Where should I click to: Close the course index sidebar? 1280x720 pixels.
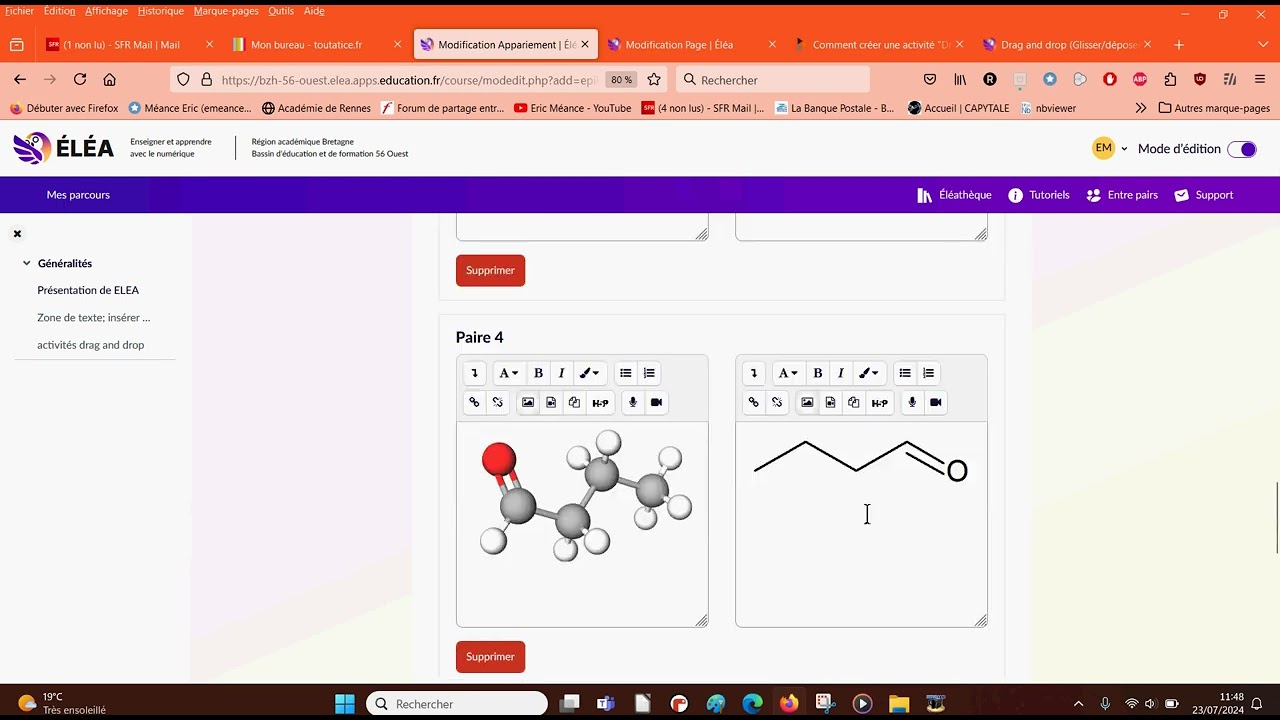pos(17,234)
